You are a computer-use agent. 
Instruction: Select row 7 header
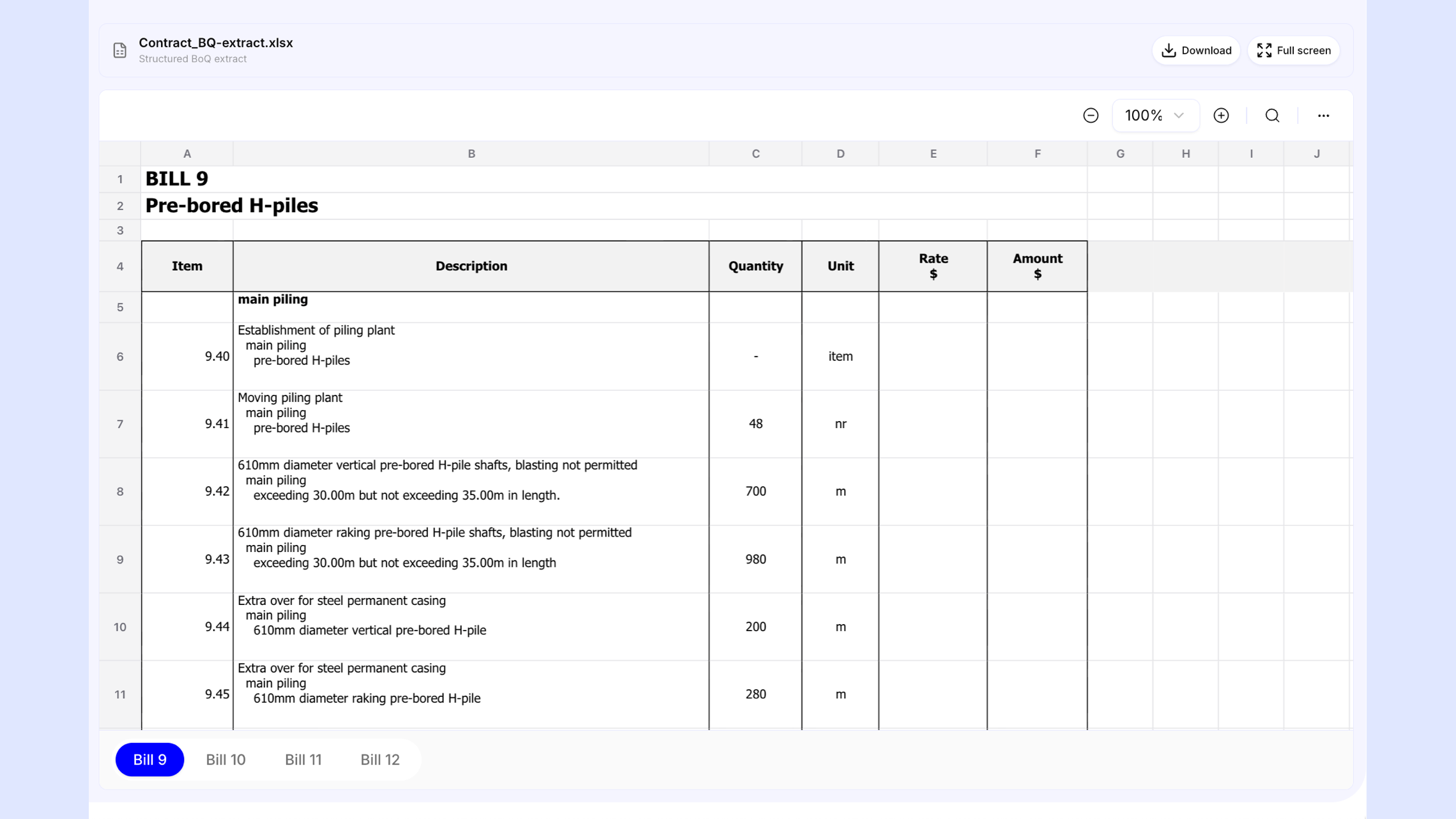point(120,424)
